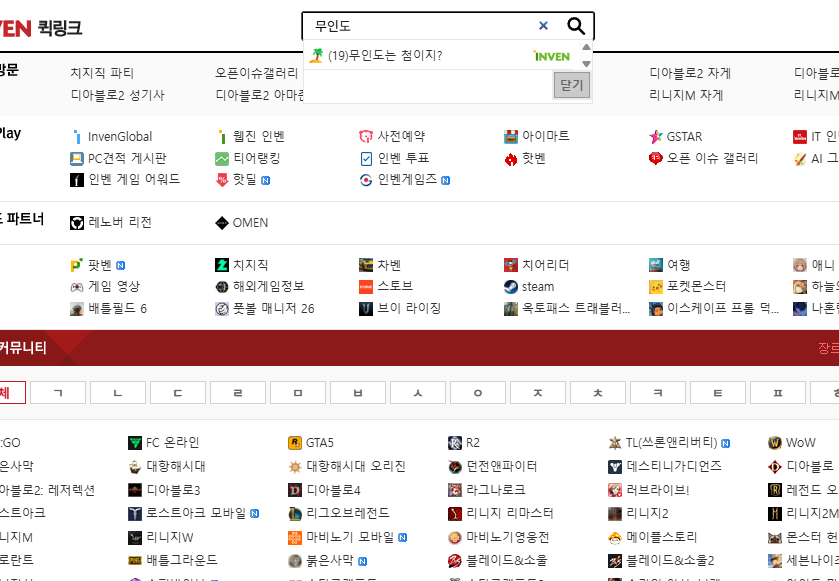
Task: Open the WoW icon link
Action: [773, 440]
